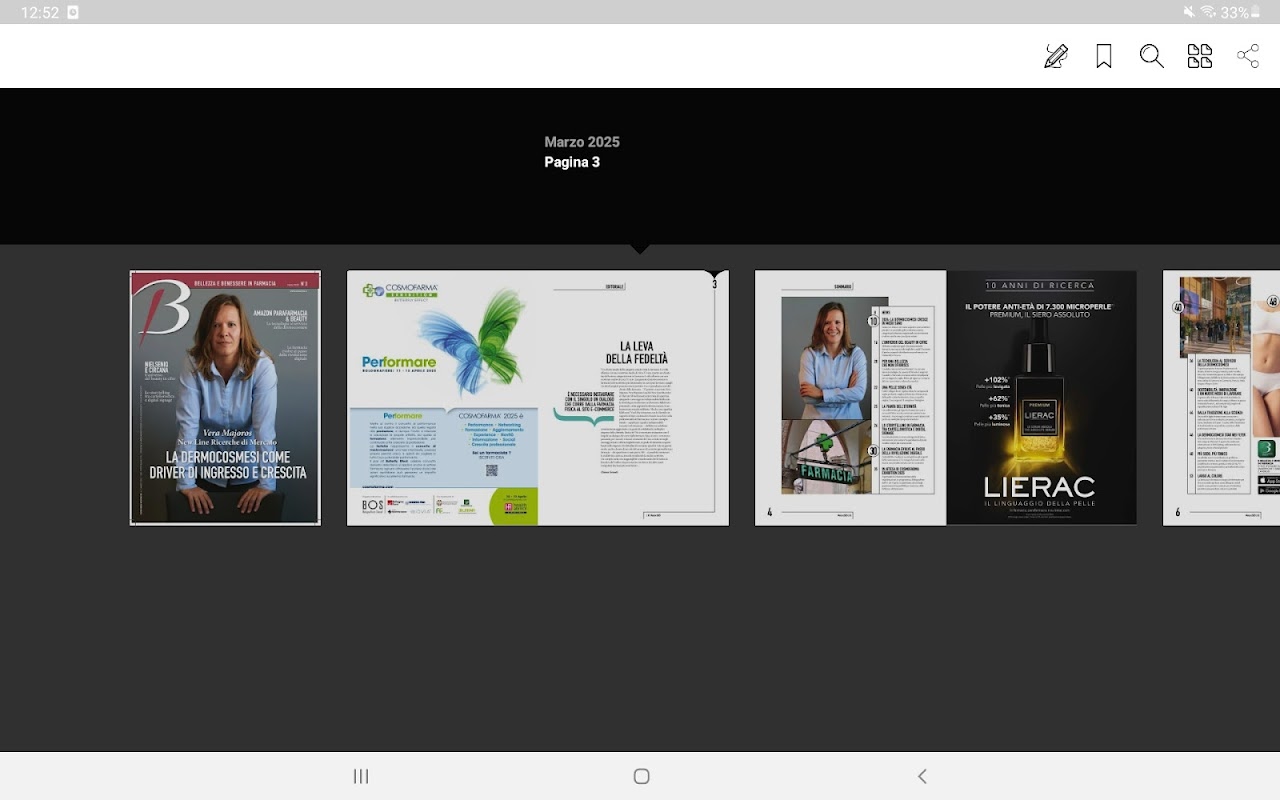This screenshot has height=800, width=1280.
Task: Tap the Wi-Fi status icon
Action: pos(1208,12)
